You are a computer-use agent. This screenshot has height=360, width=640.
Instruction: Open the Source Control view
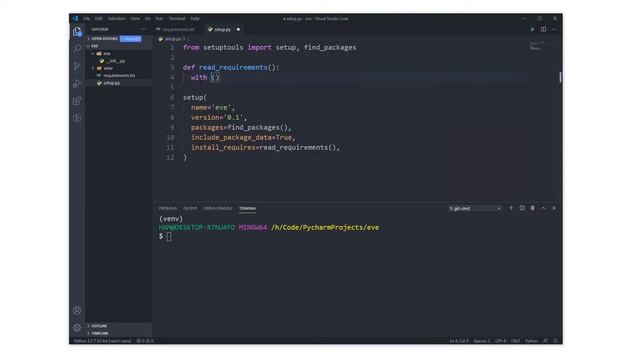tap(77, 66)
